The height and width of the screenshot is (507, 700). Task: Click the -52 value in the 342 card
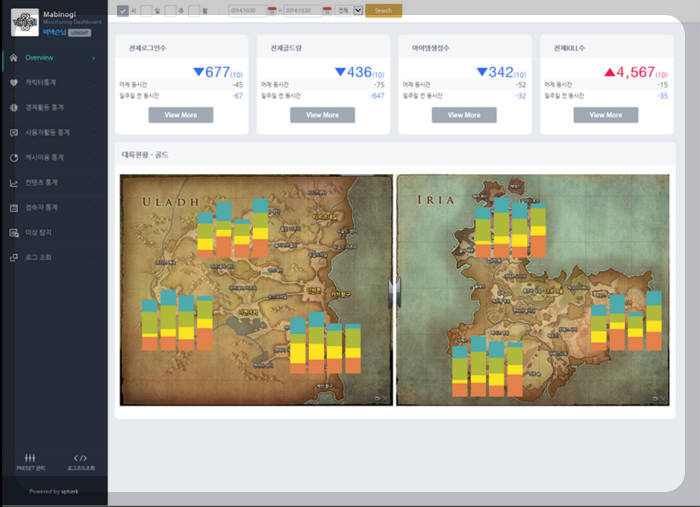(521, 85)
